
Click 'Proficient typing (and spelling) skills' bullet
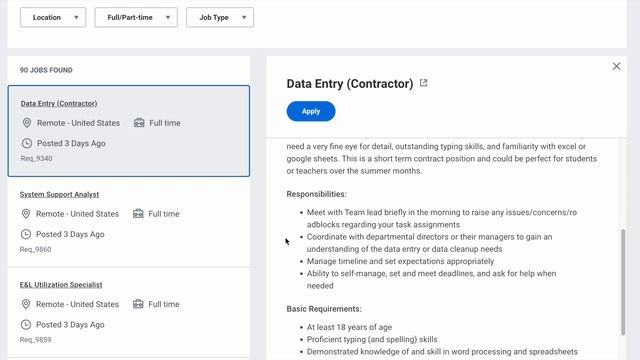(x=372, y=340)
